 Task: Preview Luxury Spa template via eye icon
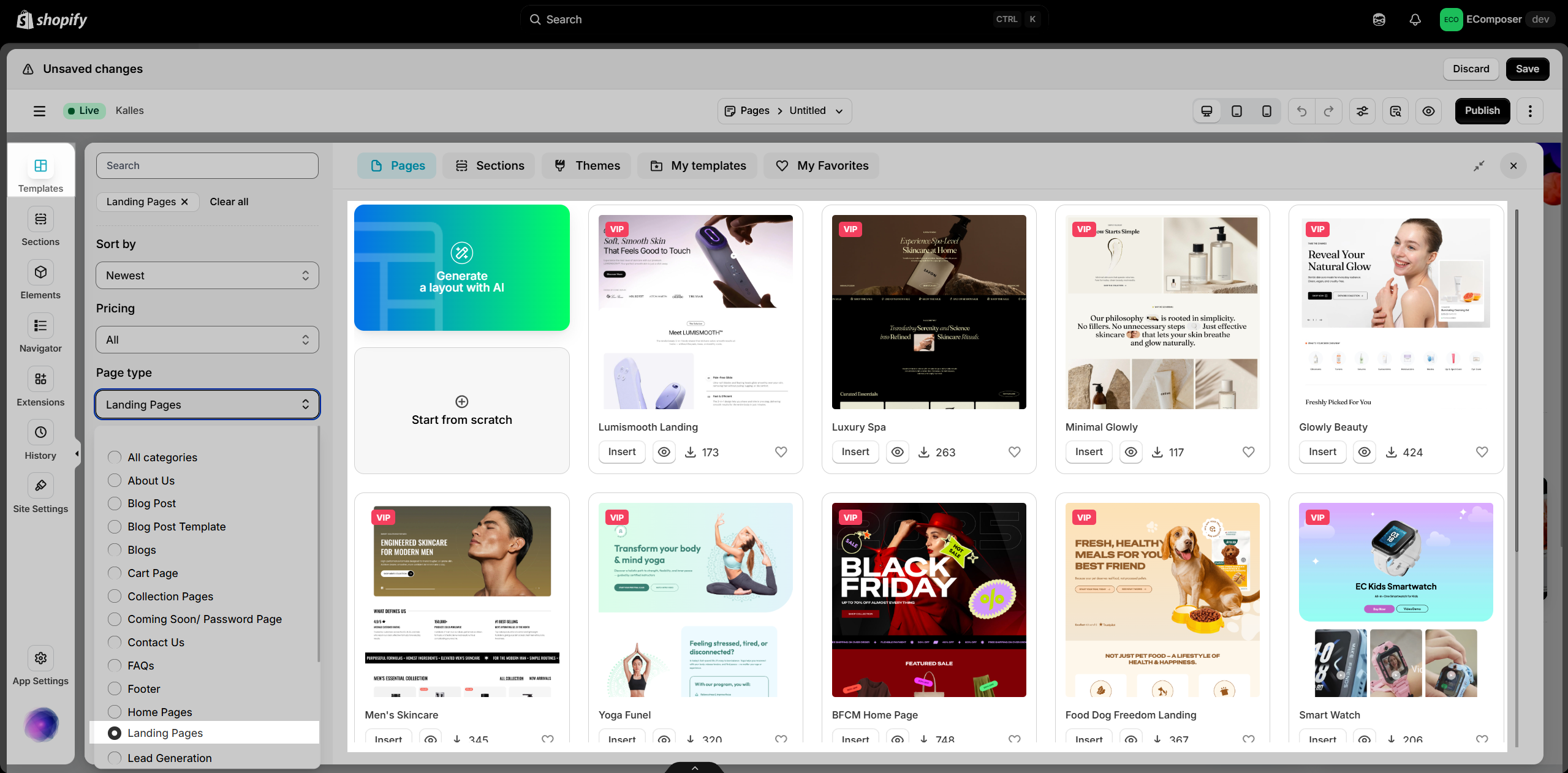897,452
